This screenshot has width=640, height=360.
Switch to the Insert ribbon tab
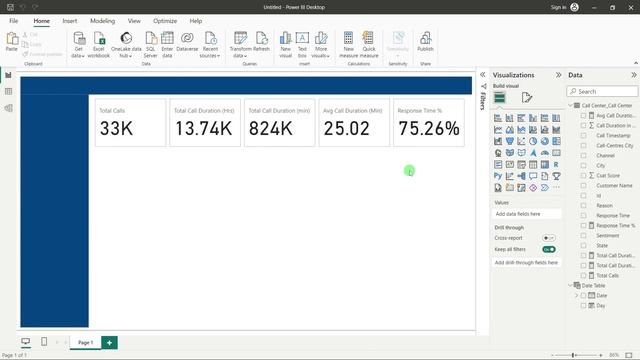(70, 21)
